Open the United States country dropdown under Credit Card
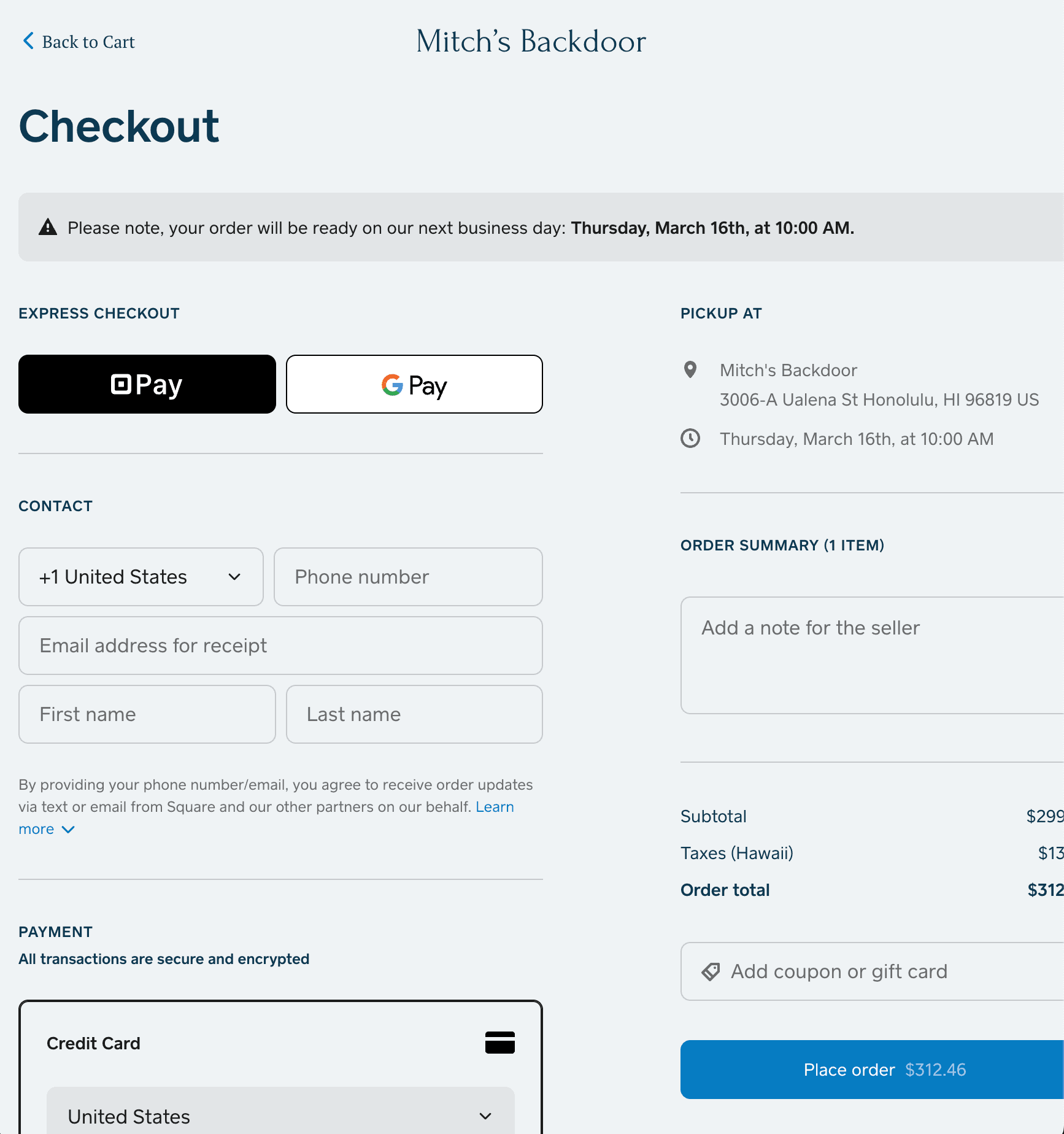Screen dimensions: 1064x1134 tap(280, 1115)
